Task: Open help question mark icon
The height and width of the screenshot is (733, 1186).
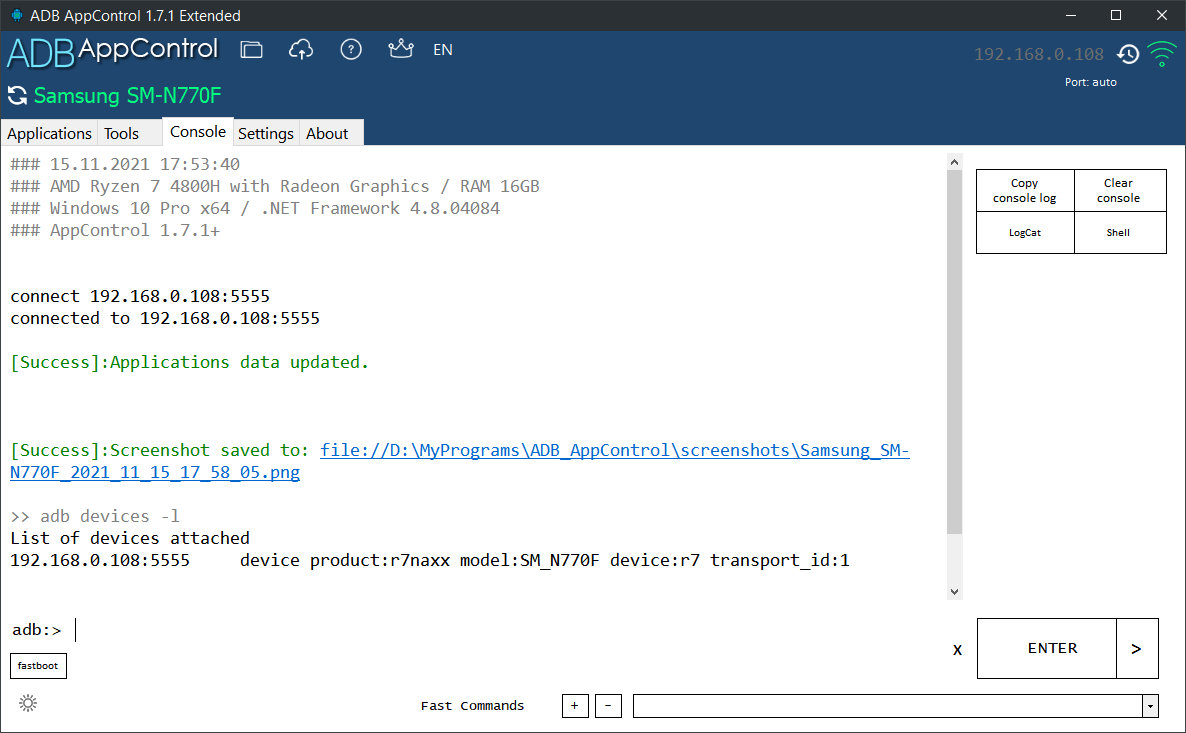Action: 351,50
